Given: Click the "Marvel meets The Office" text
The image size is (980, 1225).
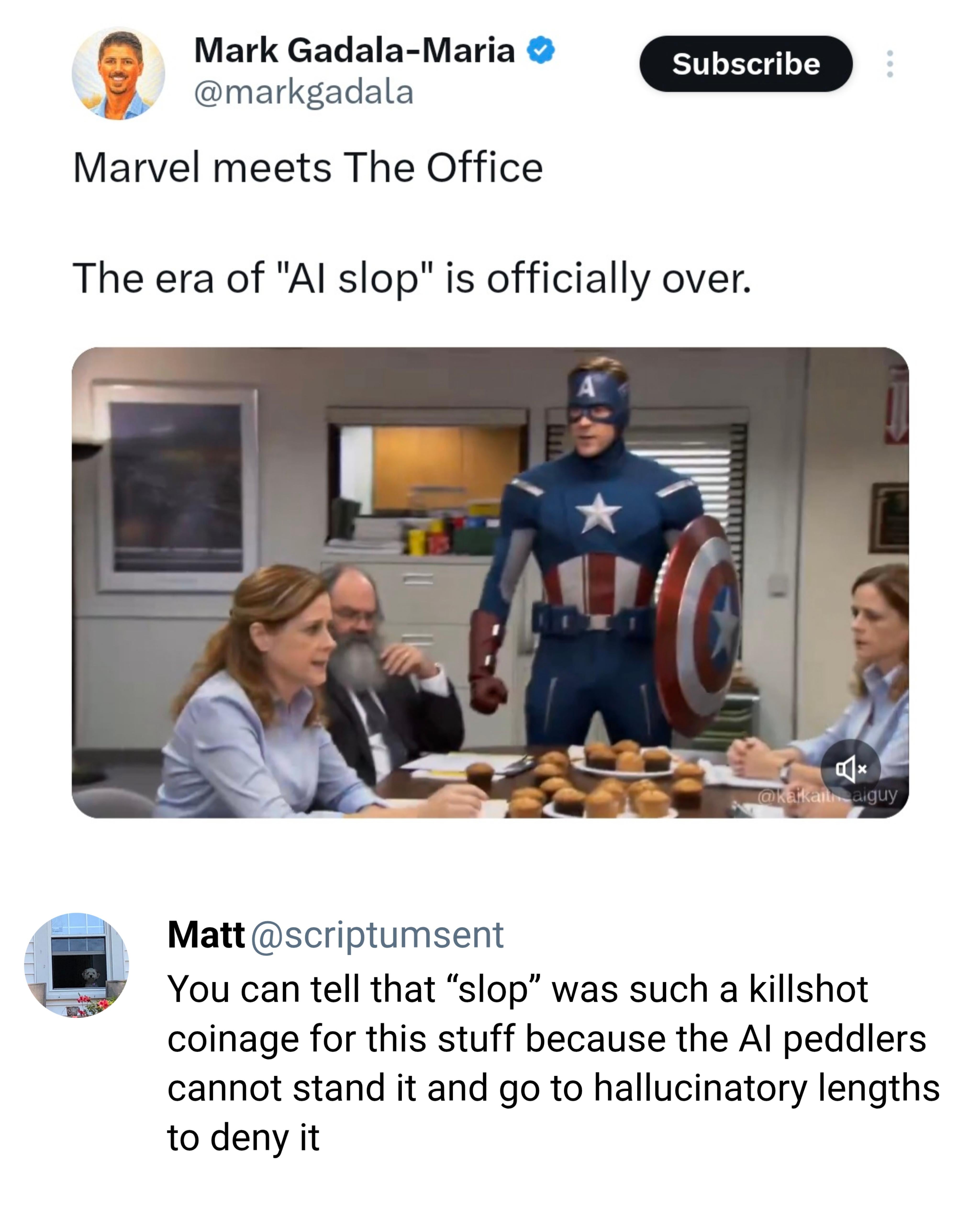Looking at the screenshot, I should [308, 168].
